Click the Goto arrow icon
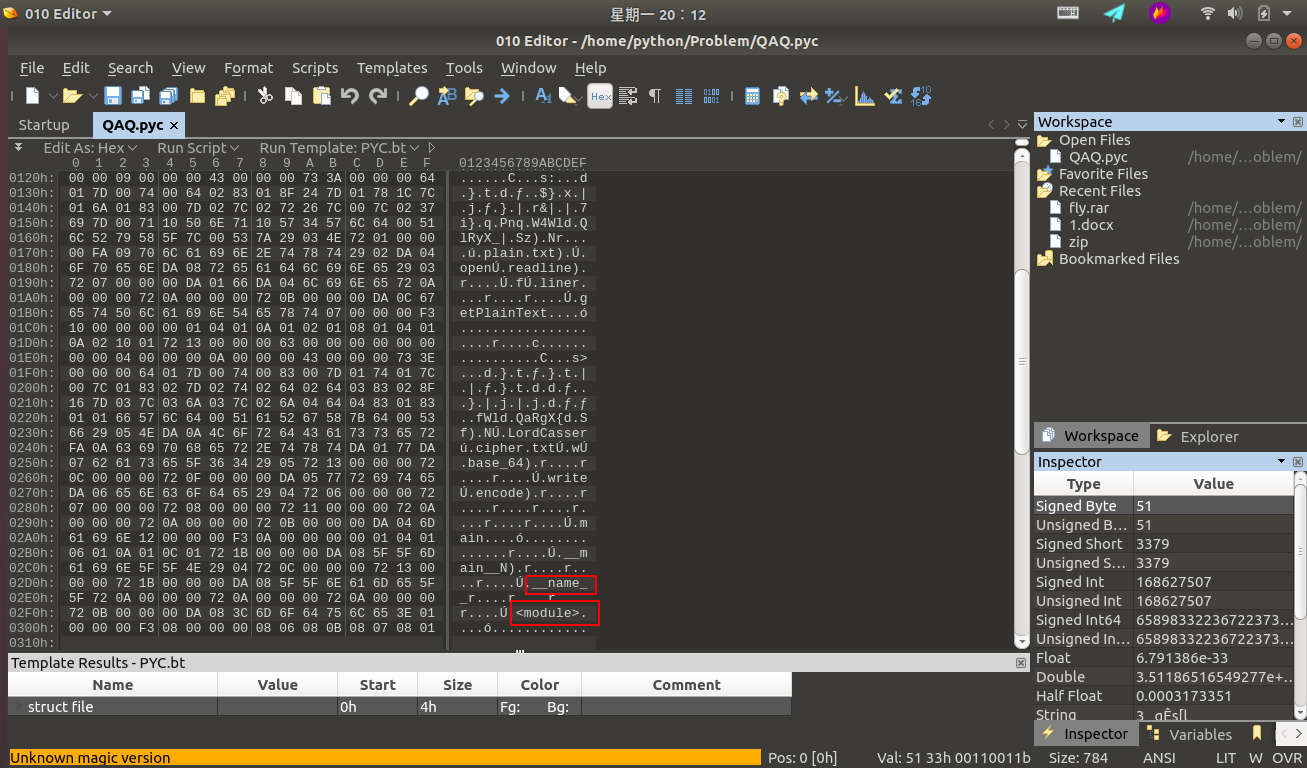The height and width of the screenshot is (768, 1307). [502, 96]
